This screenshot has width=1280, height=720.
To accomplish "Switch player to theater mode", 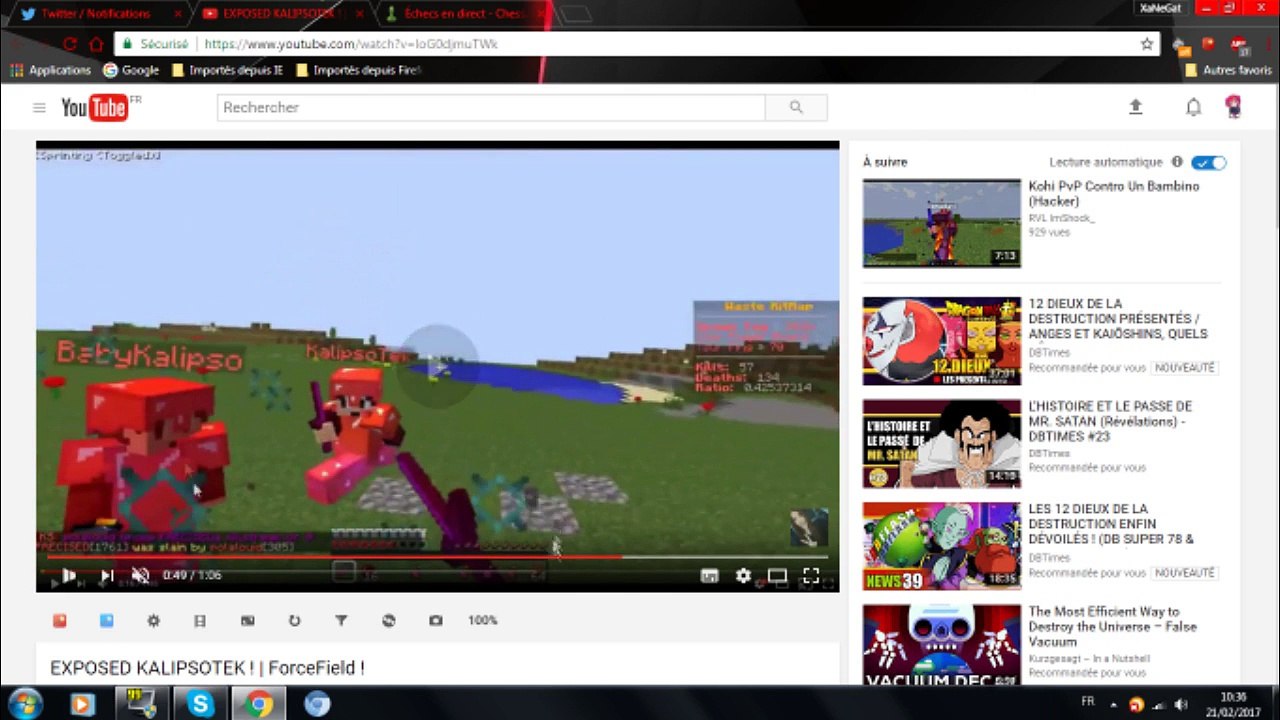I will coord(777,575).
